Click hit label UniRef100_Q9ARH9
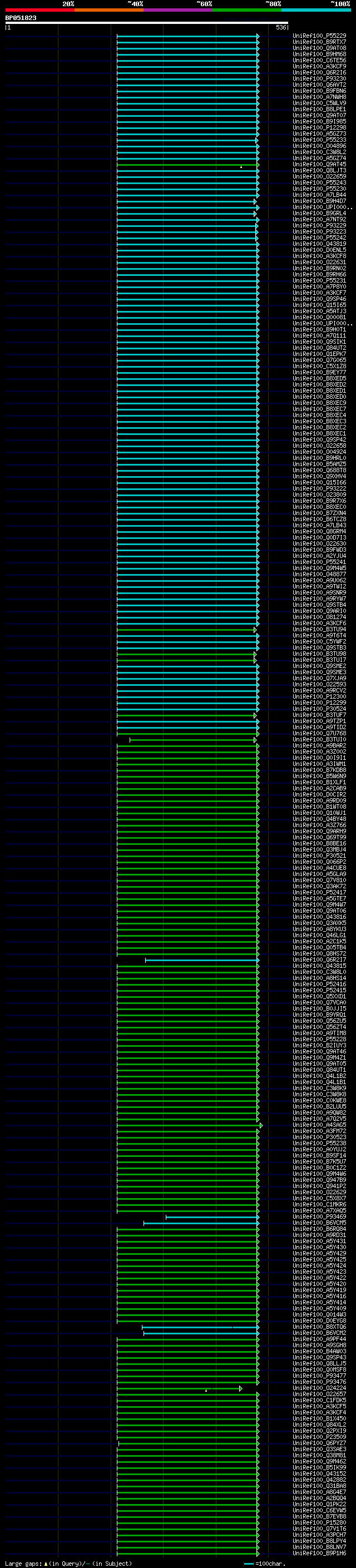The image size is (356, 1568). pos(319,831)
